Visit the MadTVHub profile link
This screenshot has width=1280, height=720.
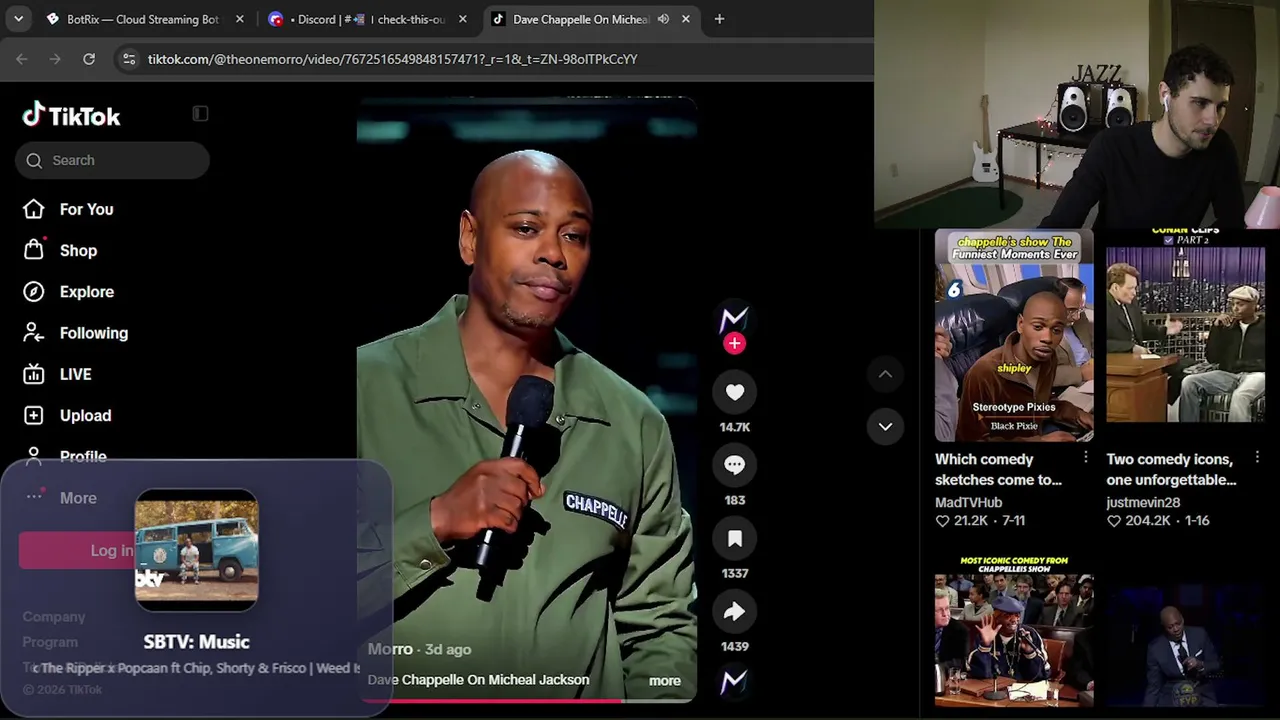pos(968,502)
